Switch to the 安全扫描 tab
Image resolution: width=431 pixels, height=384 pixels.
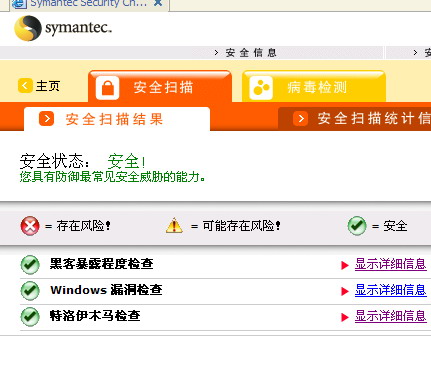pos(160,87)
